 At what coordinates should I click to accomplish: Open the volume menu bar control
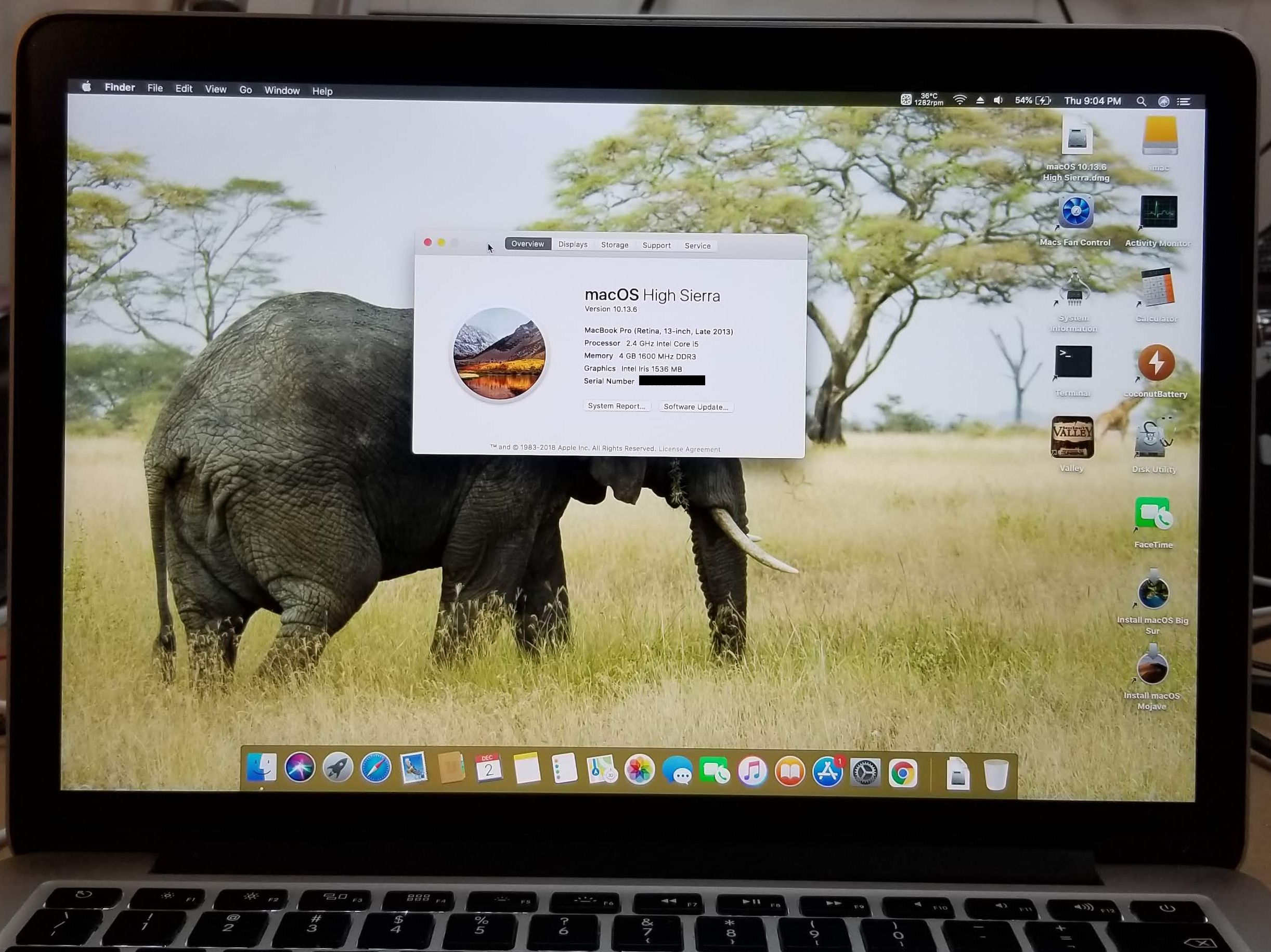tap(998, 100)
